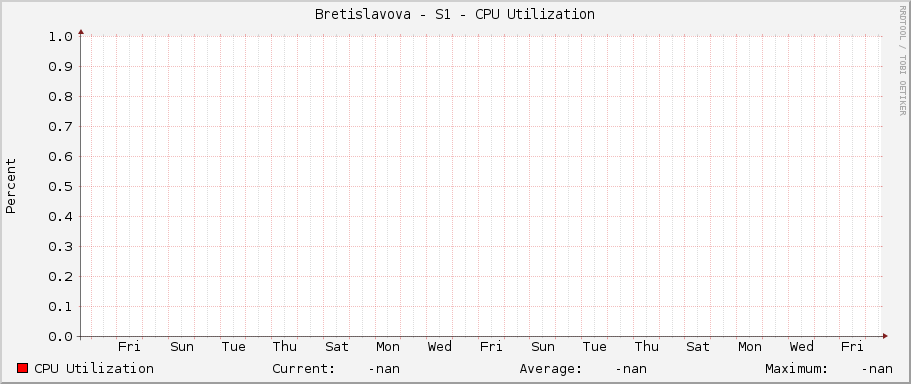
Task: Click the 0.4 y-axis value
Action: tap(60, 217)
